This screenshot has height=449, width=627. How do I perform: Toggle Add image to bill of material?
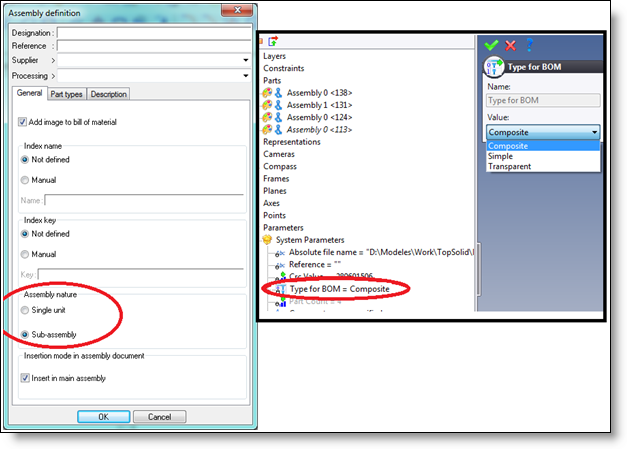click(x=23, y=122)
